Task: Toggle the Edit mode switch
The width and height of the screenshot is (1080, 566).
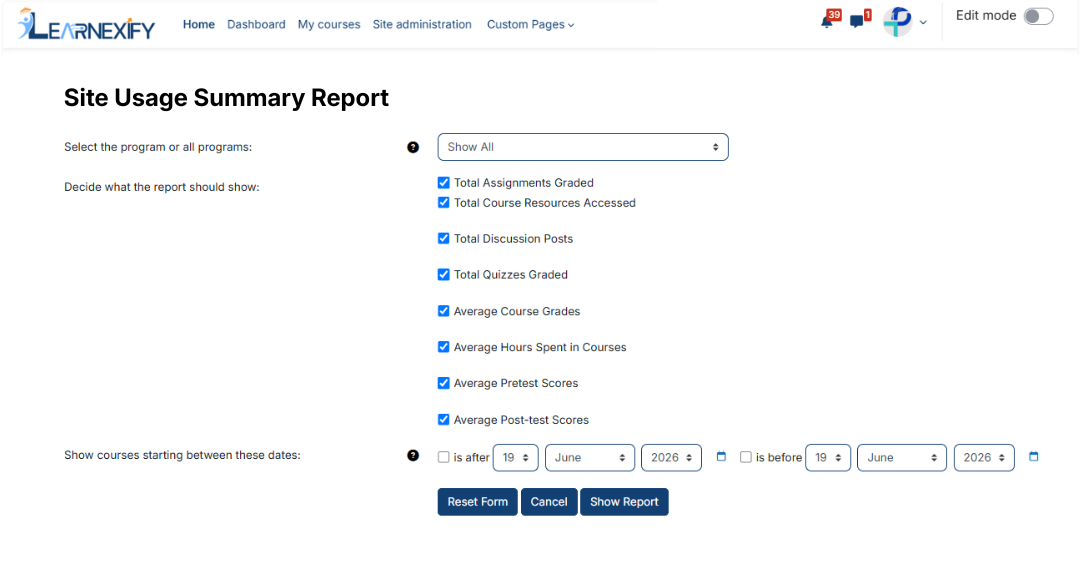Action: tap(1039, 16)
